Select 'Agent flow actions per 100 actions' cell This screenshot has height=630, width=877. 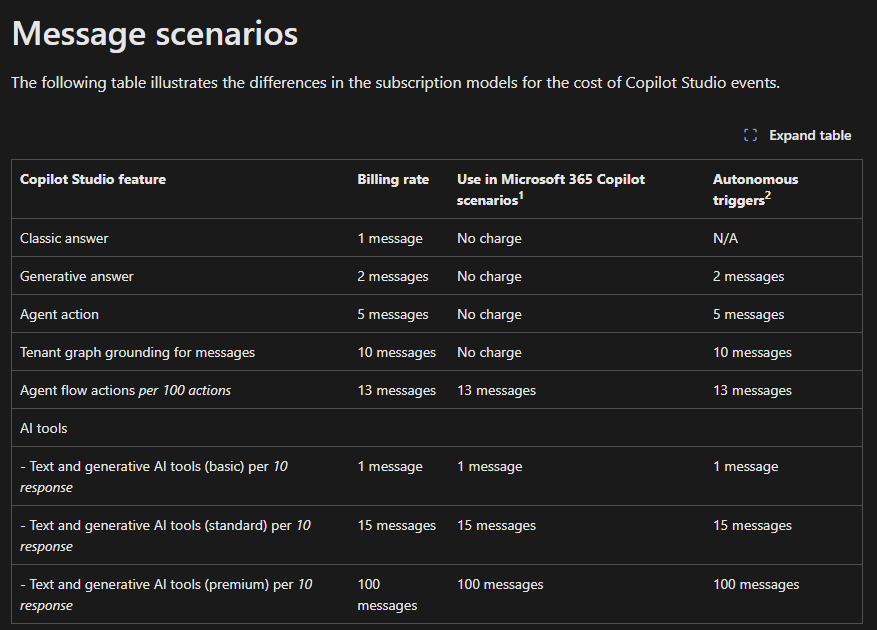pyautogui.click(x=125, y=391)
